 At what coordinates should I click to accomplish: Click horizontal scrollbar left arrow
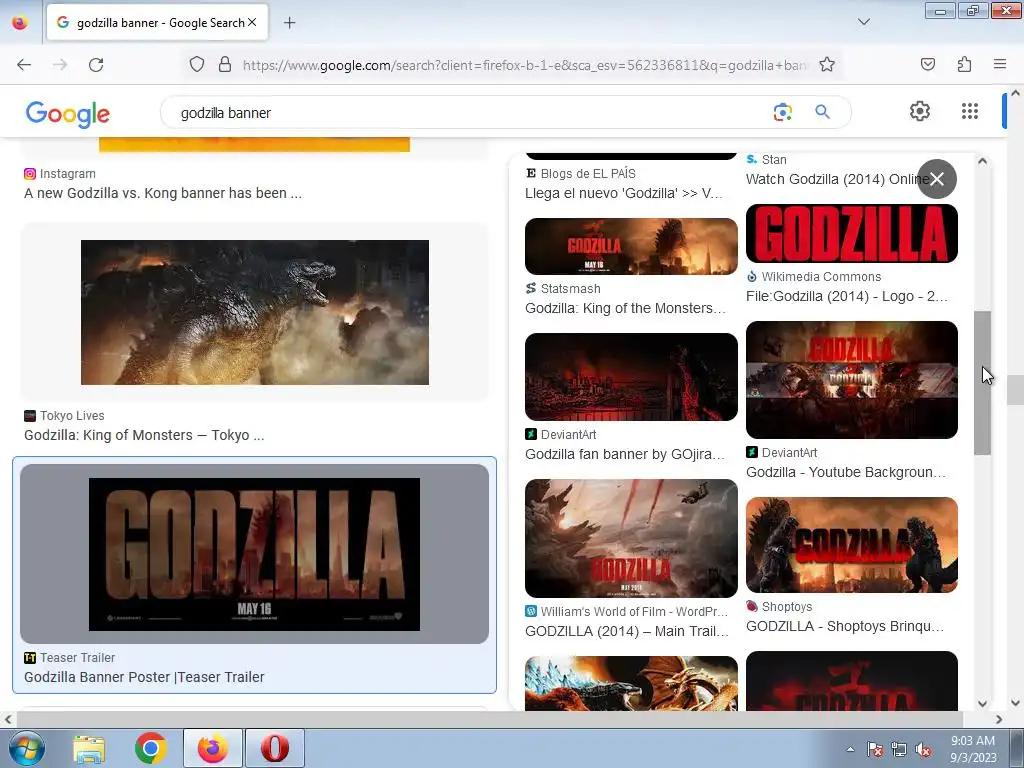coord(8,720)
